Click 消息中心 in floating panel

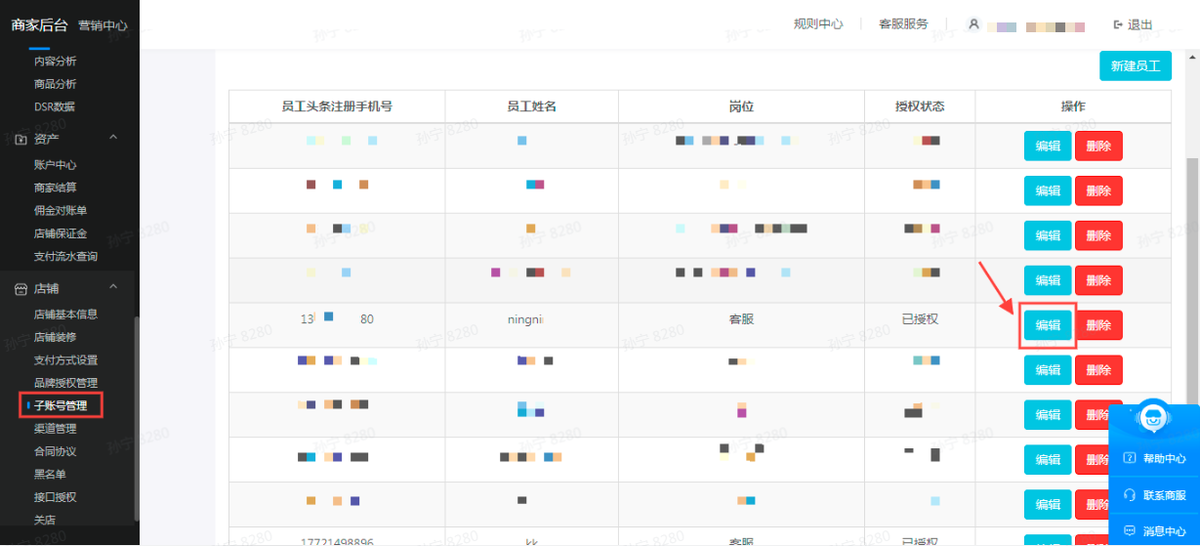(1165, 531)
